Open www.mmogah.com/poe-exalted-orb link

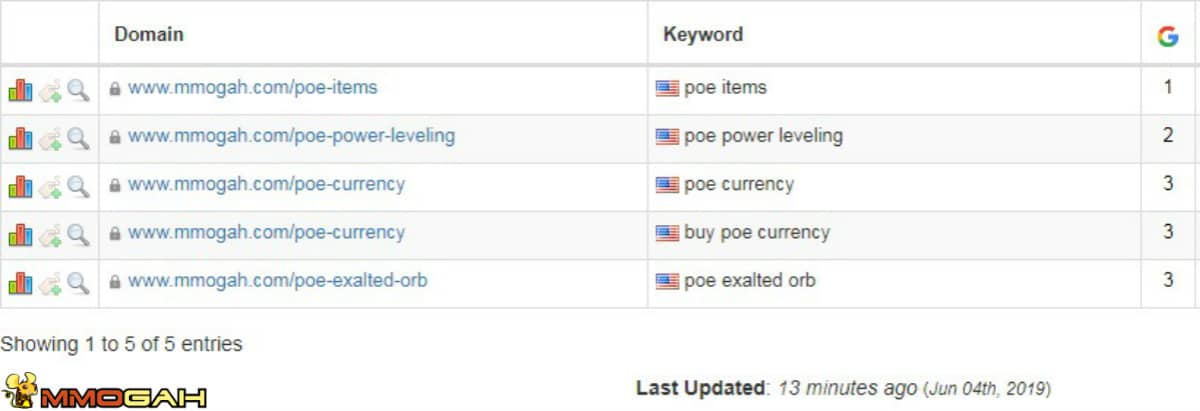click(278, 280)
